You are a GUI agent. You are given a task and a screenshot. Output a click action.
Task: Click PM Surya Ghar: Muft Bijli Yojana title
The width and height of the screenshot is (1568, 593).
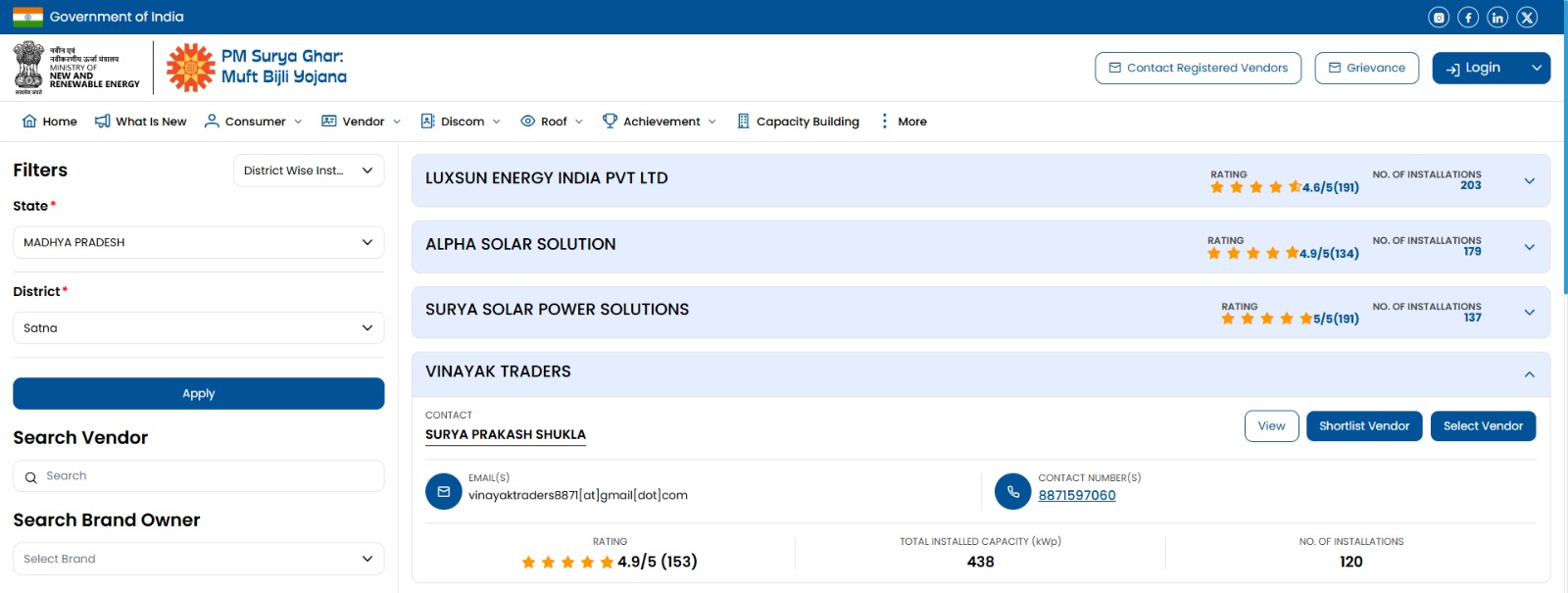click(284, 67)
